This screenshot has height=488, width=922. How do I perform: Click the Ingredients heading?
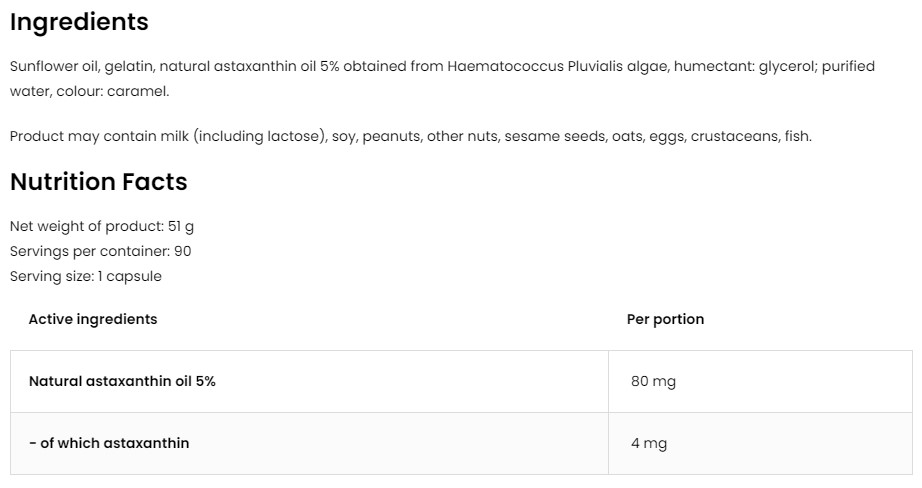tap(79, 22)
